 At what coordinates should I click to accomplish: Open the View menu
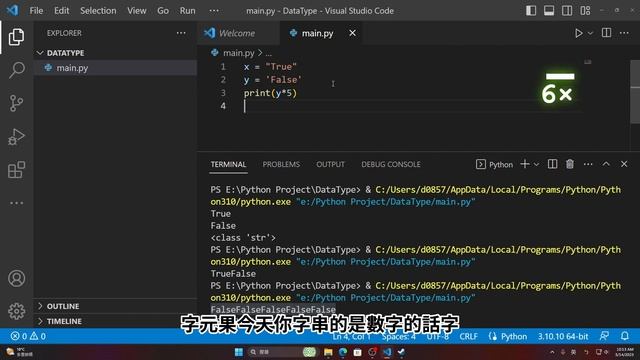pyautogui.click(x=137, y=11)
